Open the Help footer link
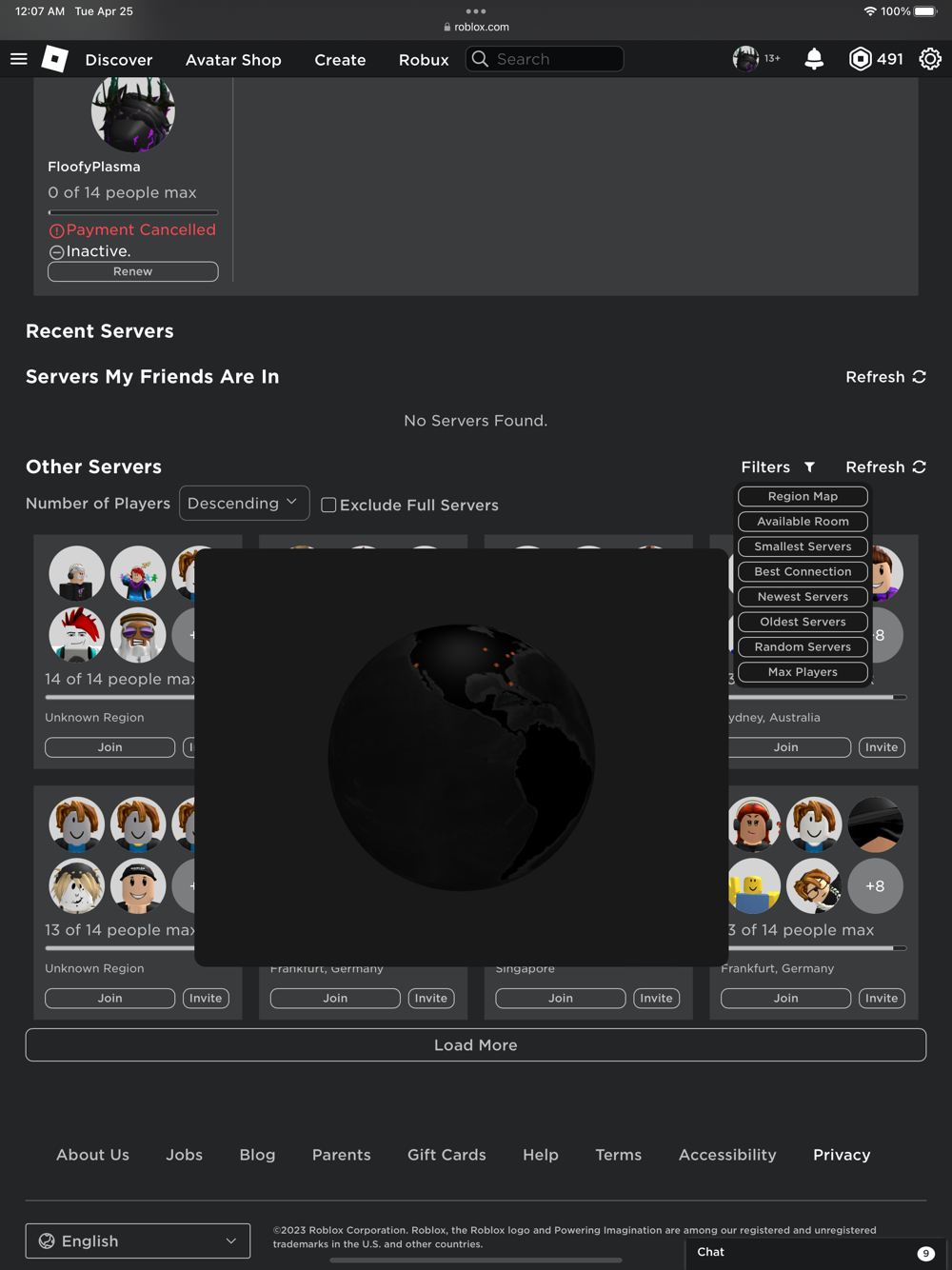Image resolution: width=952 pixels, height=1270 pixels. (540, 1155)
